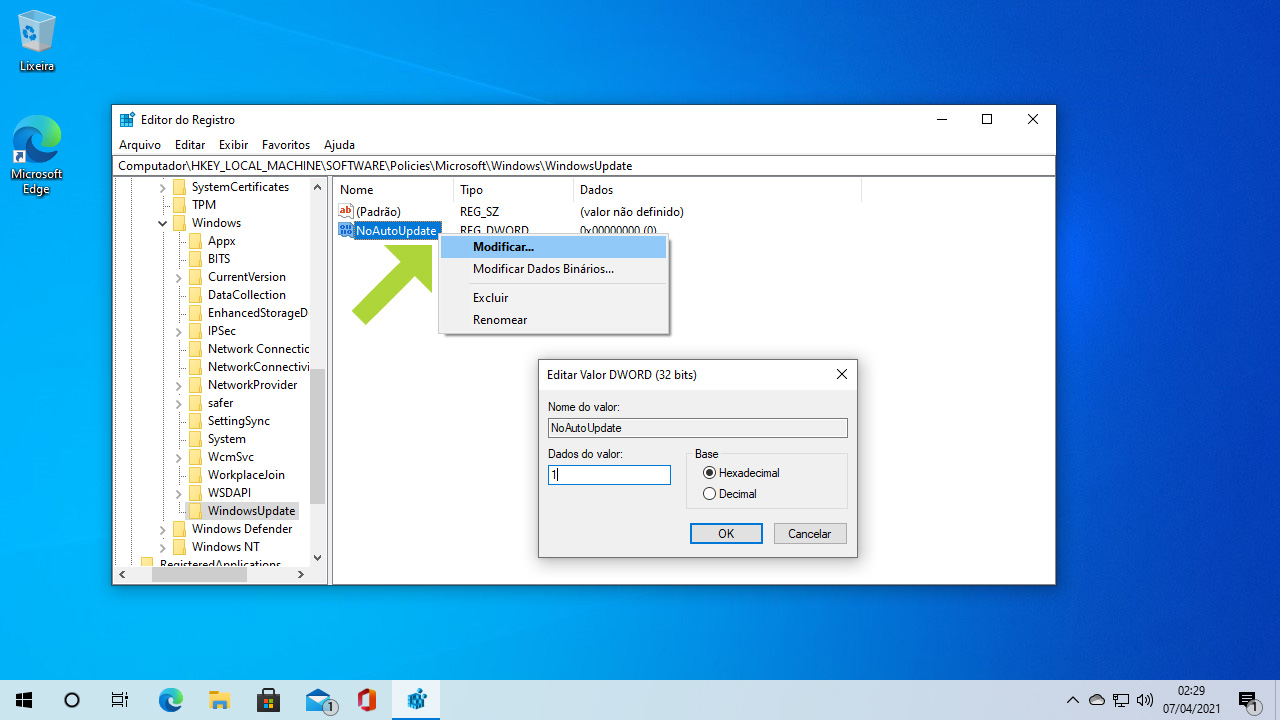Click the Tipo column header
Screen dimensions: 1280x720
(514, 190)
